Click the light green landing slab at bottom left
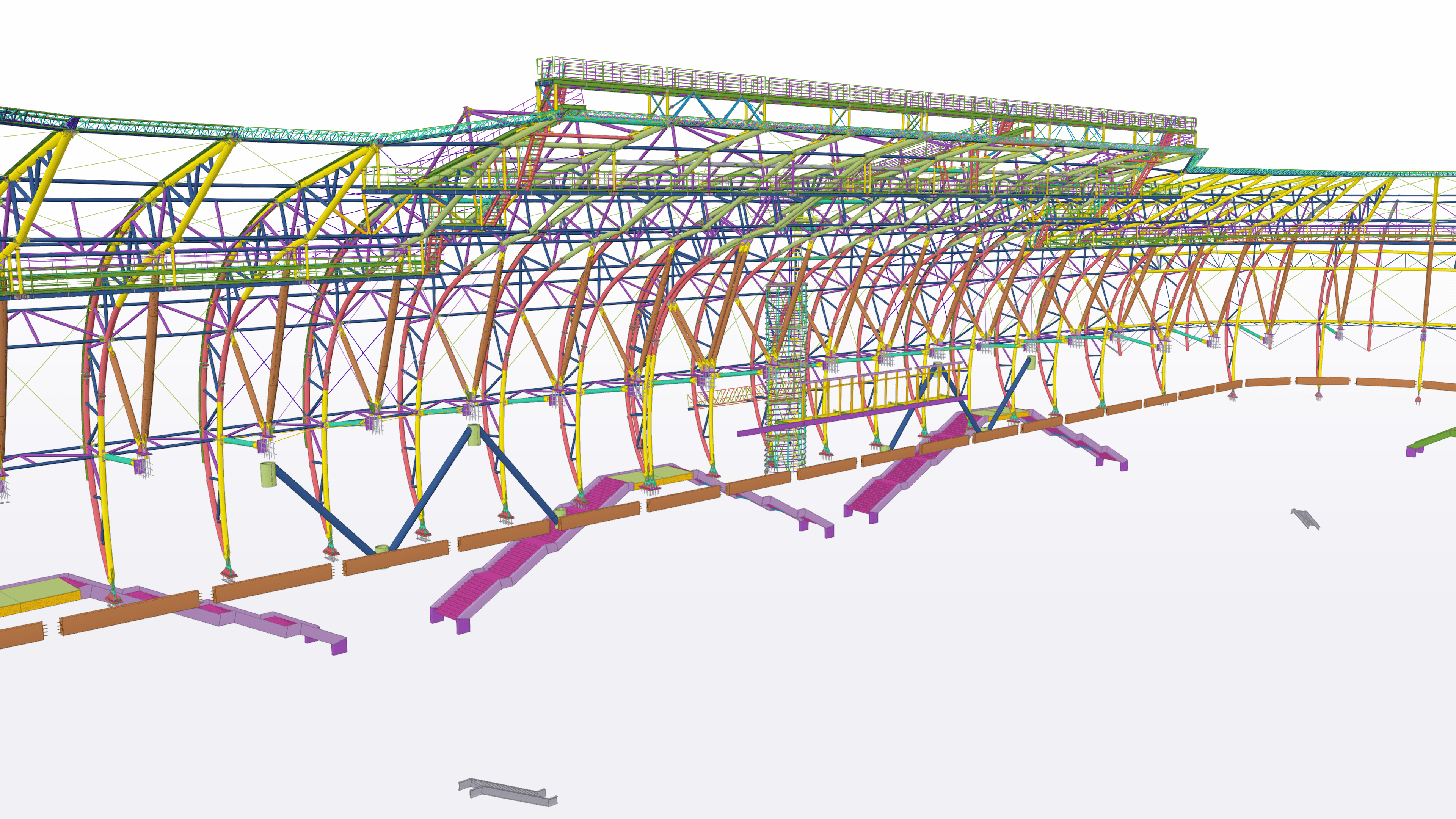Screen dimensions: 1456x819 click(34, 593)
